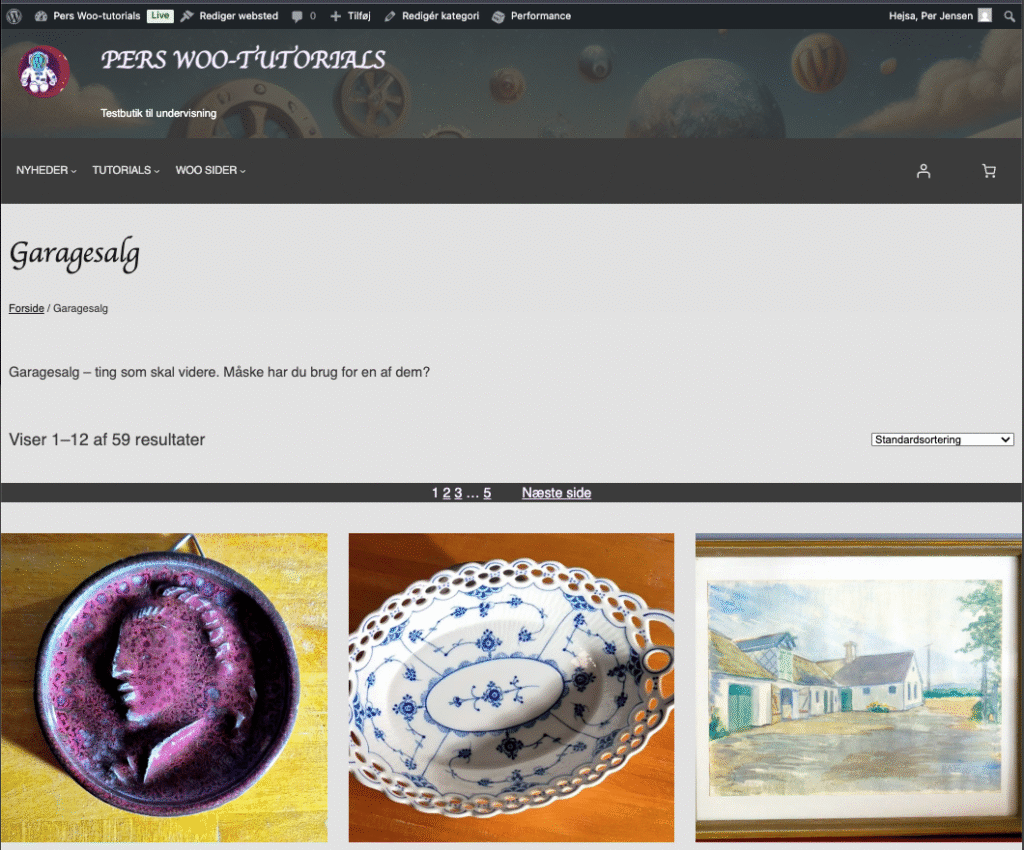Open the Standardsortering sort dropdown
The image size is (1024, 850).
pos(942,440)
